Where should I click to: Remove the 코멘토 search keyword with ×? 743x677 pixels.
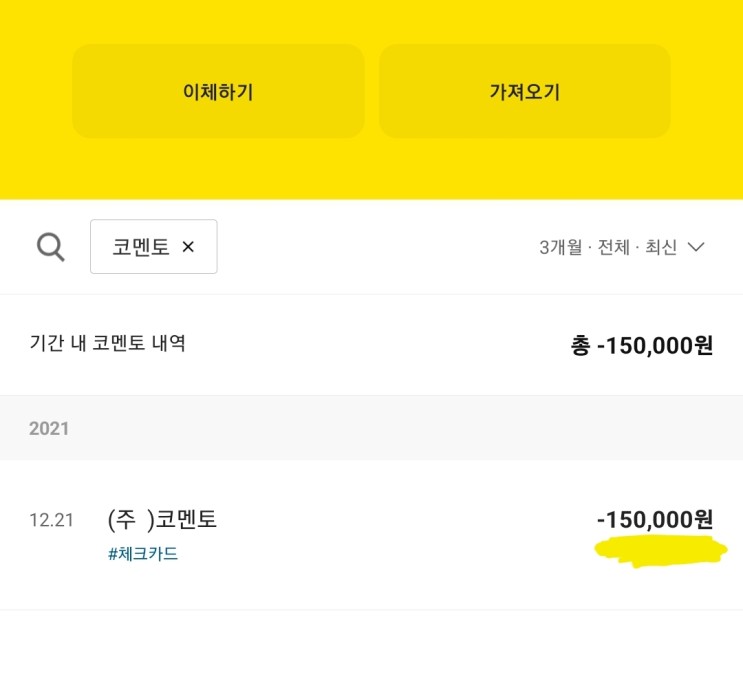click(x=188, y=247)
